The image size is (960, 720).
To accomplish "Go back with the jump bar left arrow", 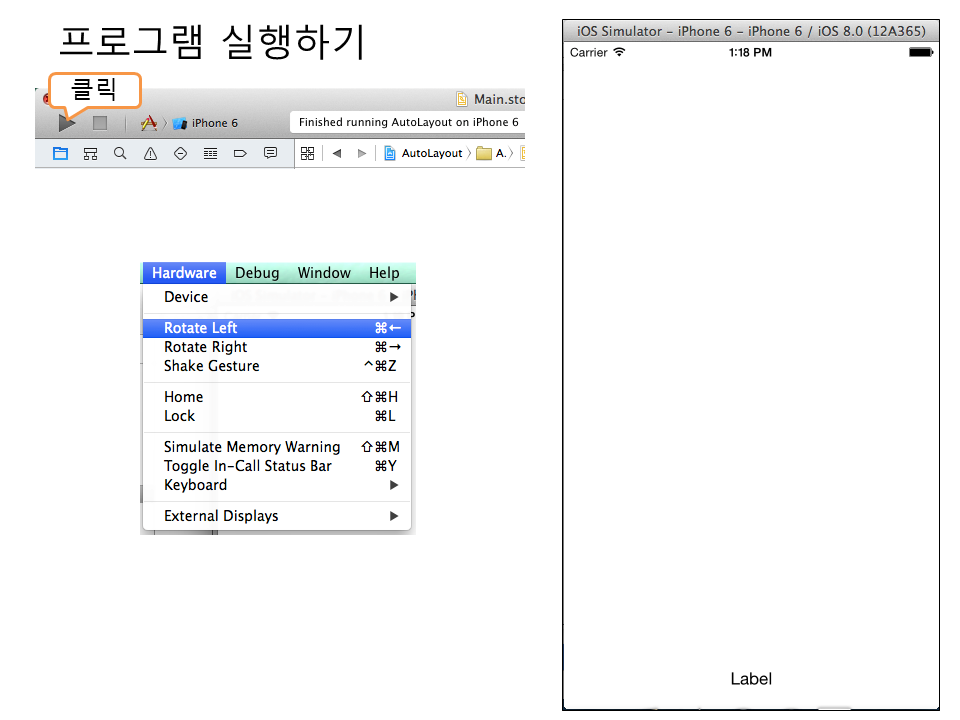I will click(x=337, y=153).
